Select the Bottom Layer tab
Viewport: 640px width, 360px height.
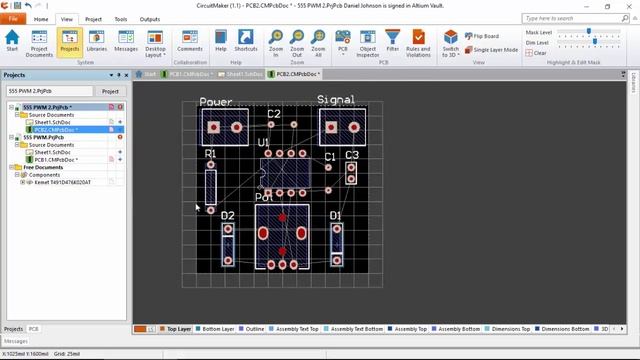pyautogui.click(x=215, y=329)
